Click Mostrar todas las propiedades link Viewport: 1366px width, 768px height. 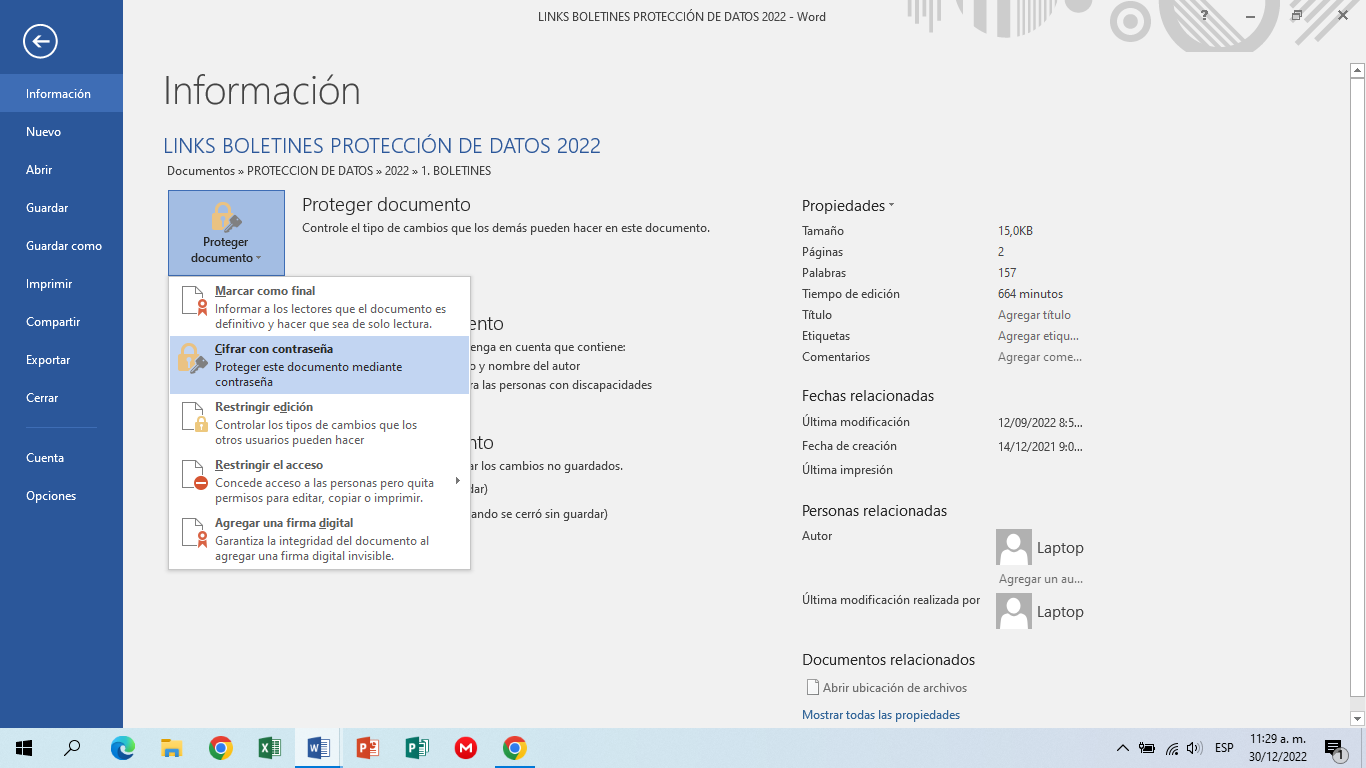point(880,714)
